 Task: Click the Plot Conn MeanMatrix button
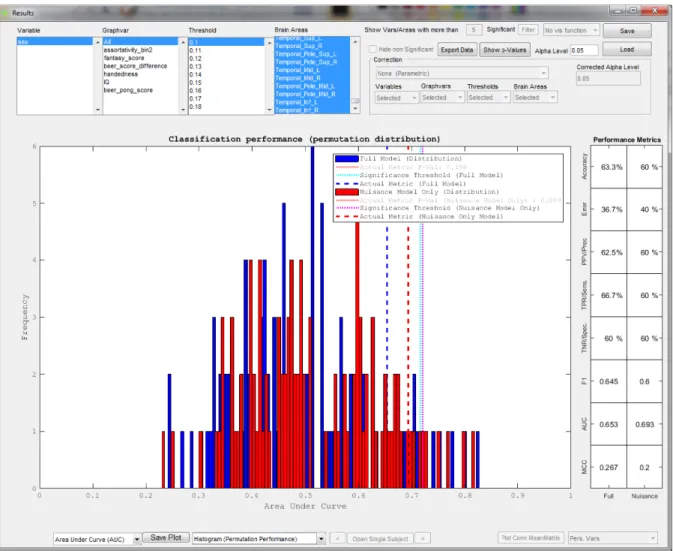click(531, 538)
